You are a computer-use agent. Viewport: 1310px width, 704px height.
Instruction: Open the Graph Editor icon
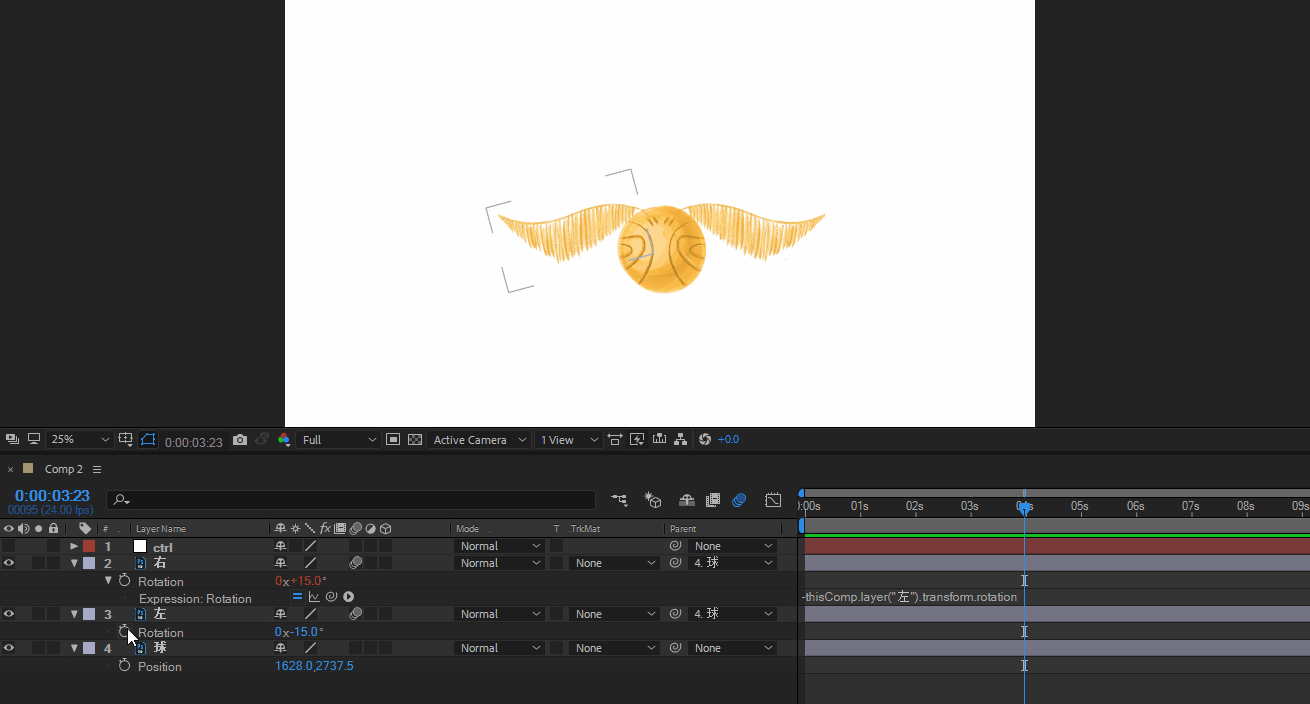(773, 500)
